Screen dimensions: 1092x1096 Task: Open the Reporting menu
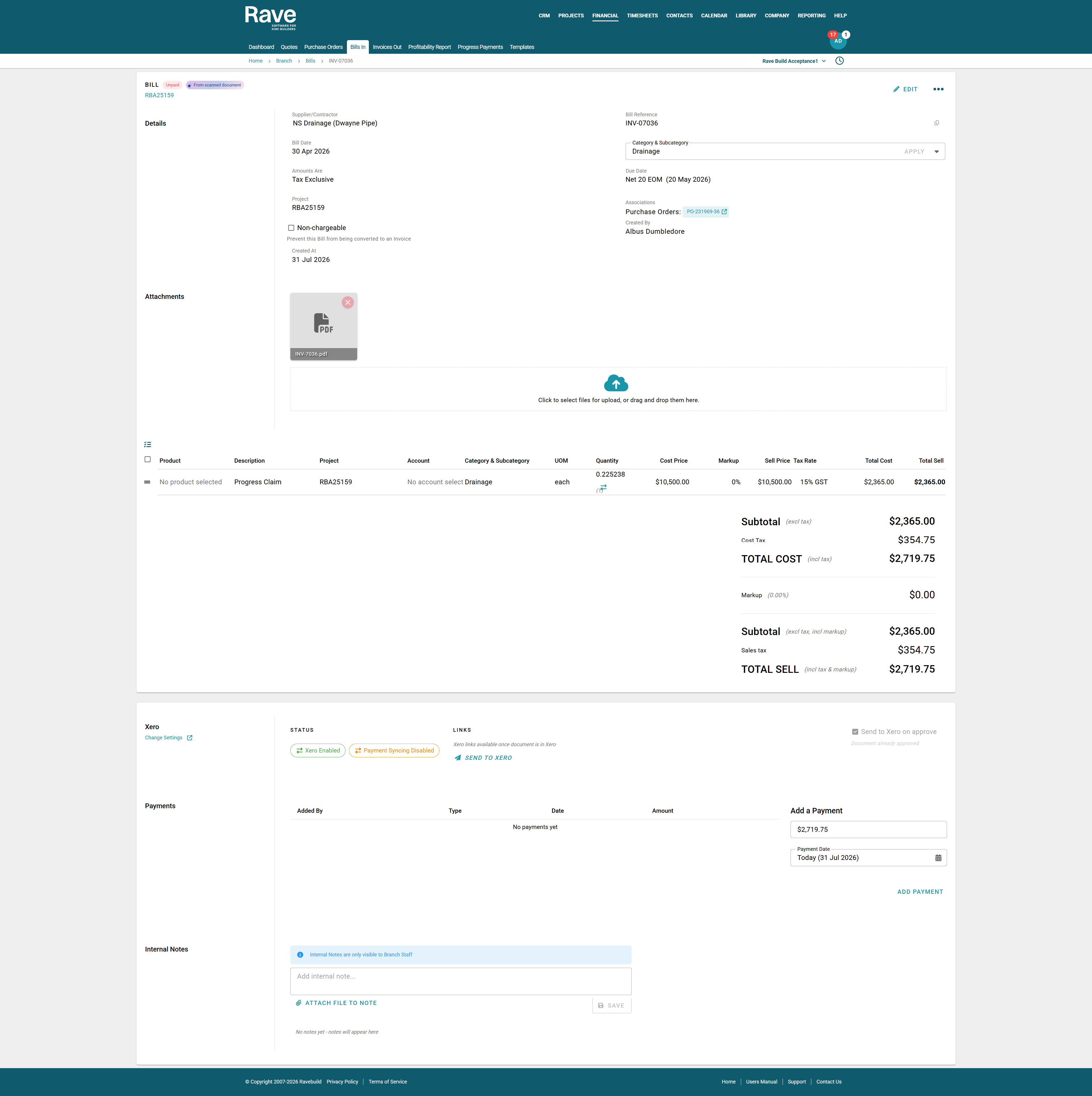tap(811, 16)
